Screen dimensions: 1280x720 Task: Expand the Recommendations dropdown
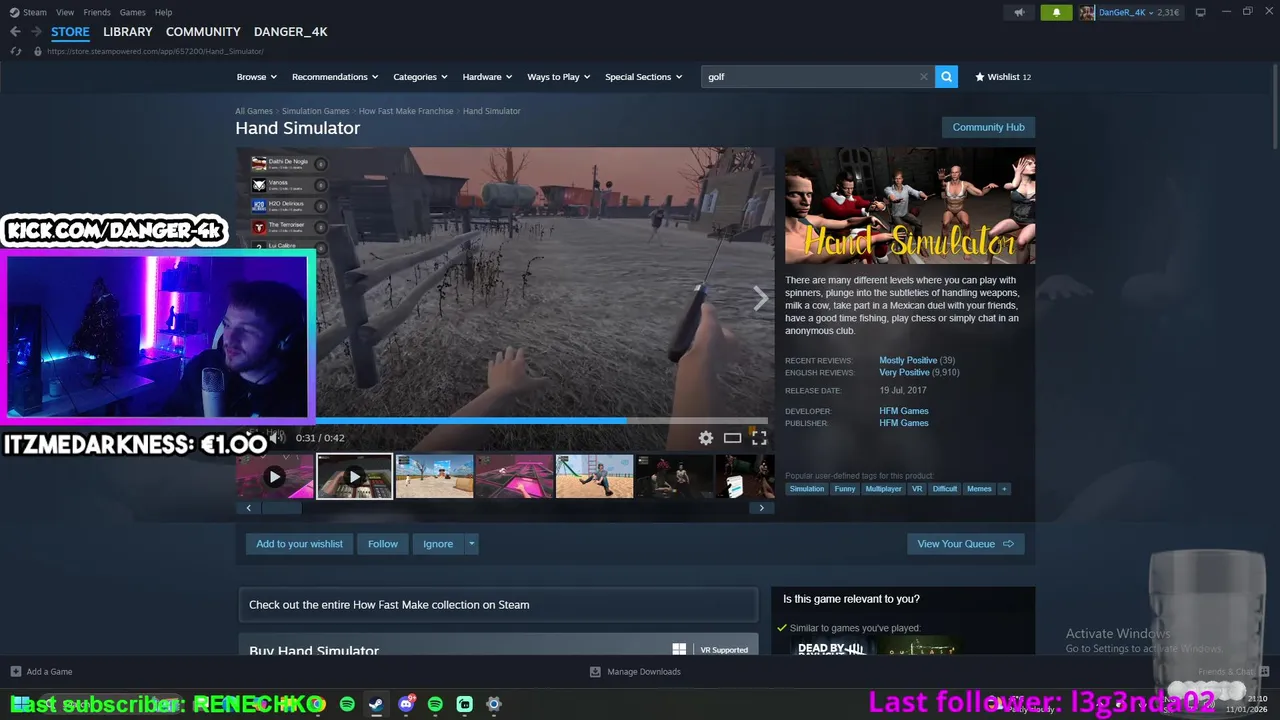[x=335, y=77]
